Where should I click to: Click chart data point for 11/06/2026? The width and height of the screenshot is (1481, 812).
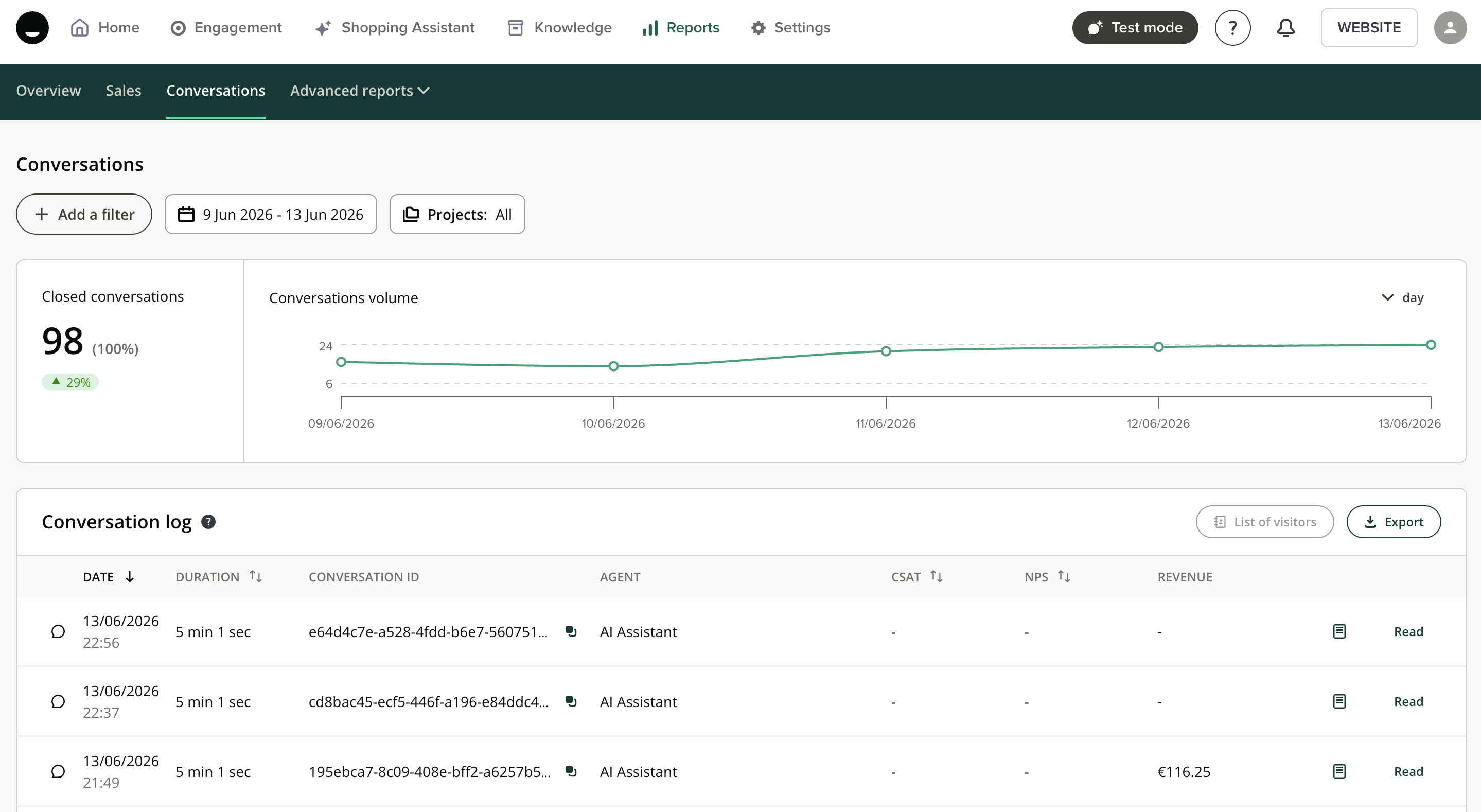tap(886, 351)
